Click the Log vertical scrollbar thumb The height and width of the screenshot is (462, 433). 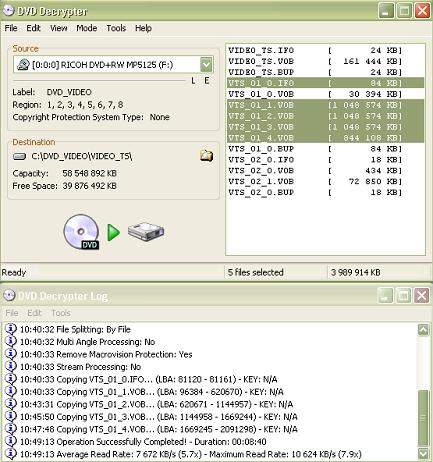click(423, 418)
